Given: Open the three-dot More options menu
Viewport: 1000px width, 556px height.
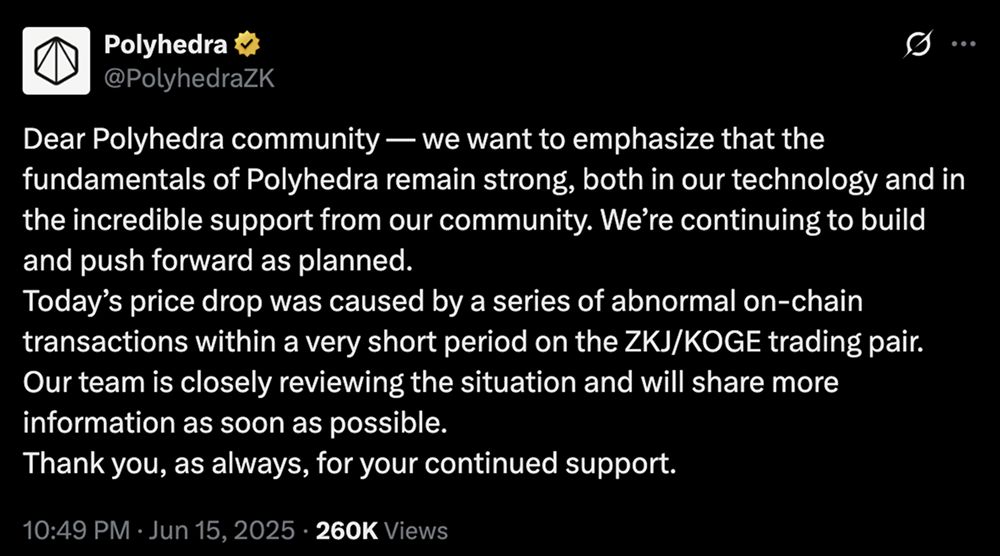Looking at the screenshot, I should coord(964,44).
